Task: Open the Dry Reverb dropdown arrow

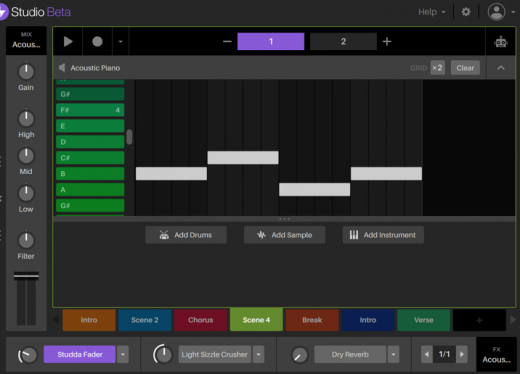Action: point(394,354)
